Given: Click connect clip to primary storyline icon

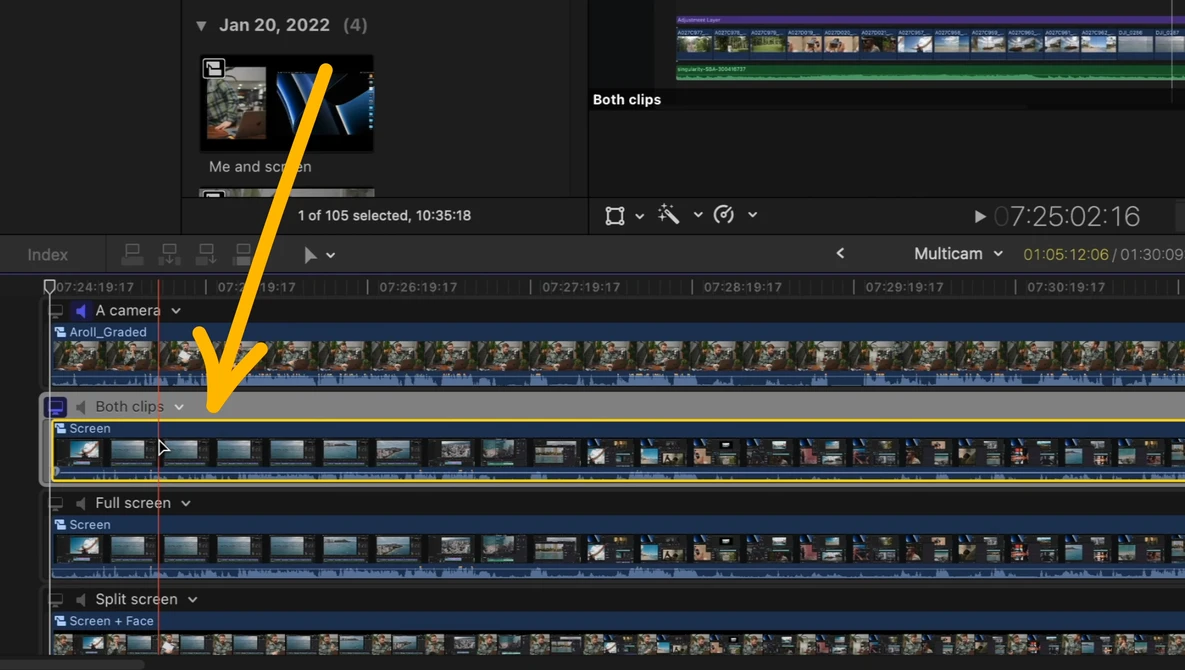Looking at the screenshot, I should [x=132, y=255].
